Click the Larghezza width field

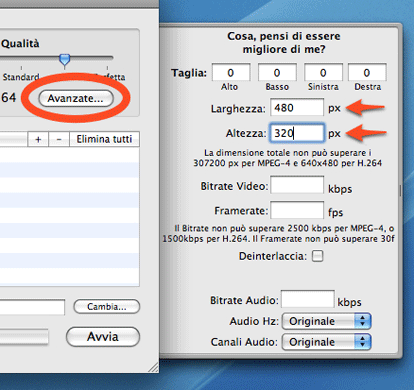point(297,108)
